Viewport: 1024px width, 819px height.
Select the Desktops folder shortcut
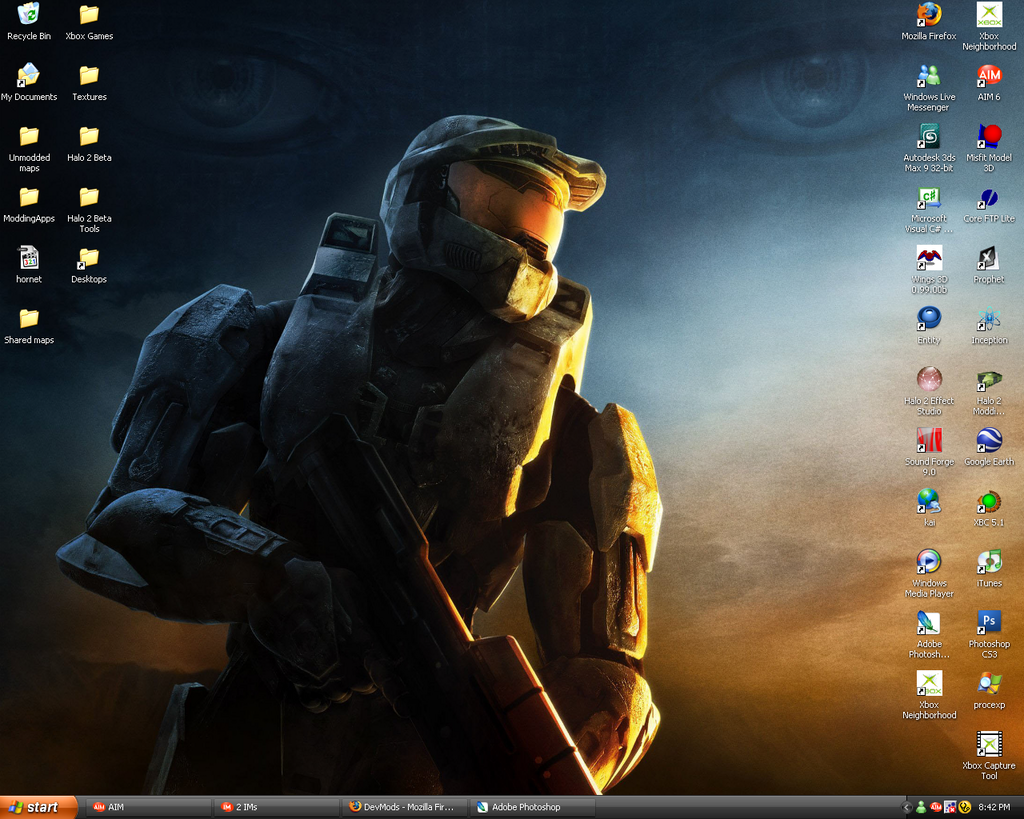pos(89,265)
